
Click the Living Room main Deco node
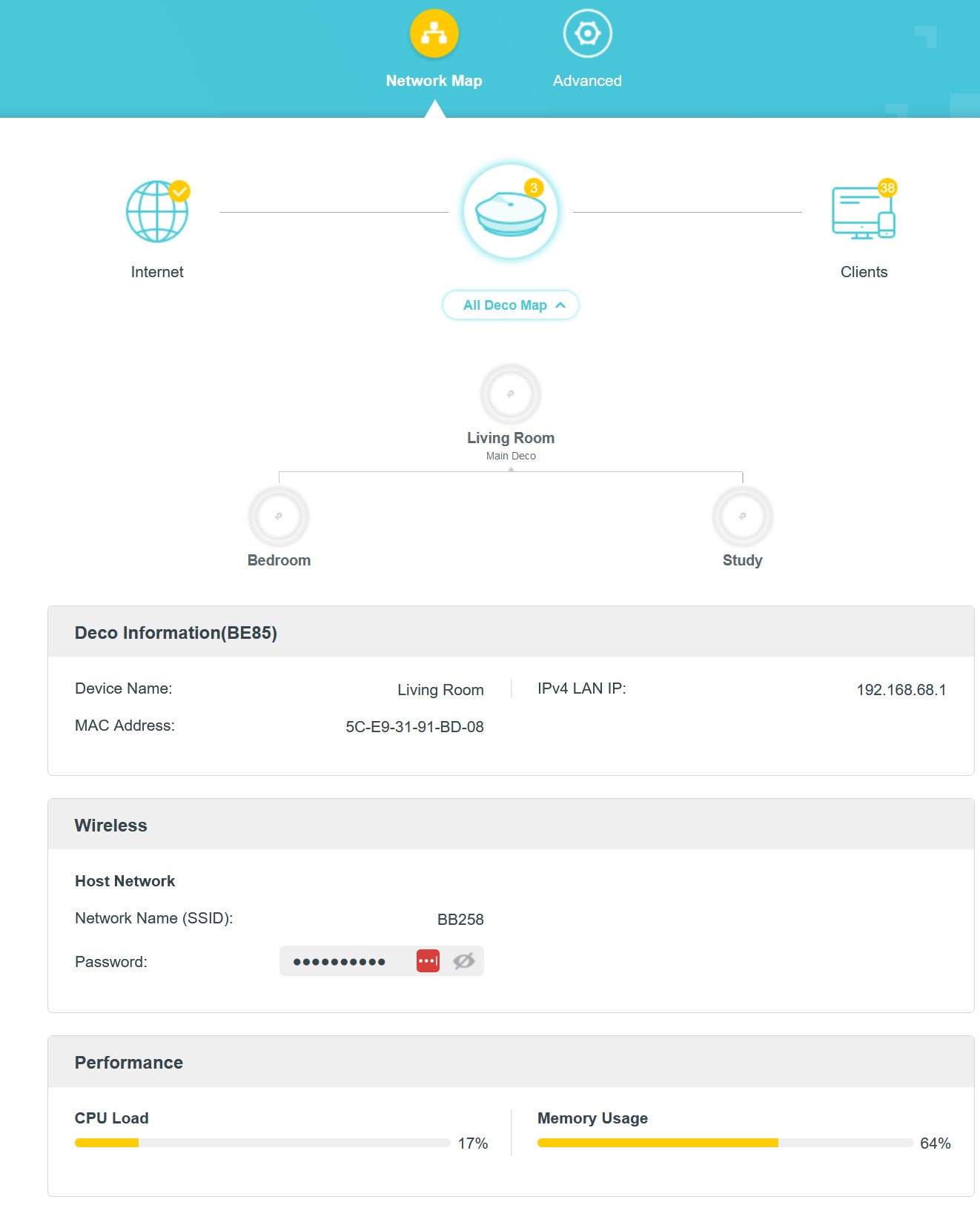[510, 394]
